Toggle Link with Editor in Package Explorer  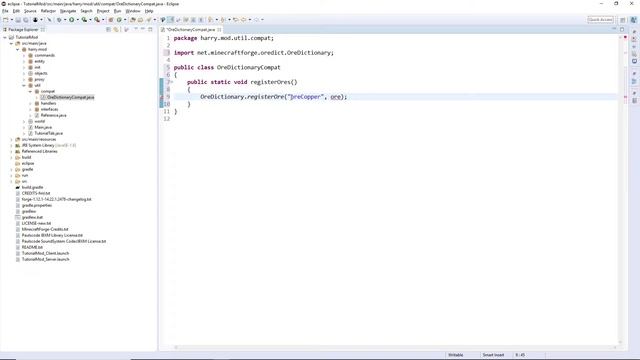click(x=116, y=29)
